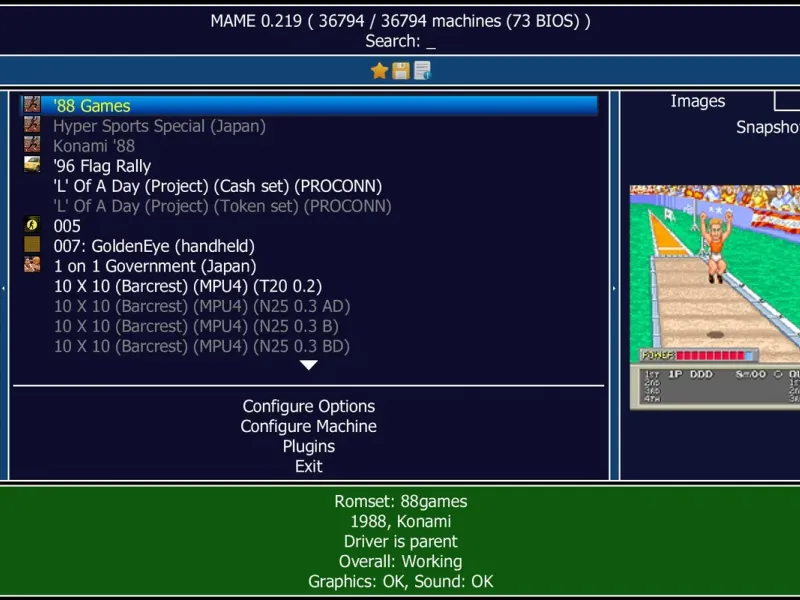Select 1 on 1 Government (Japan)
The image size is (800, 600).
pyautogui.click(x=155, y=266)
